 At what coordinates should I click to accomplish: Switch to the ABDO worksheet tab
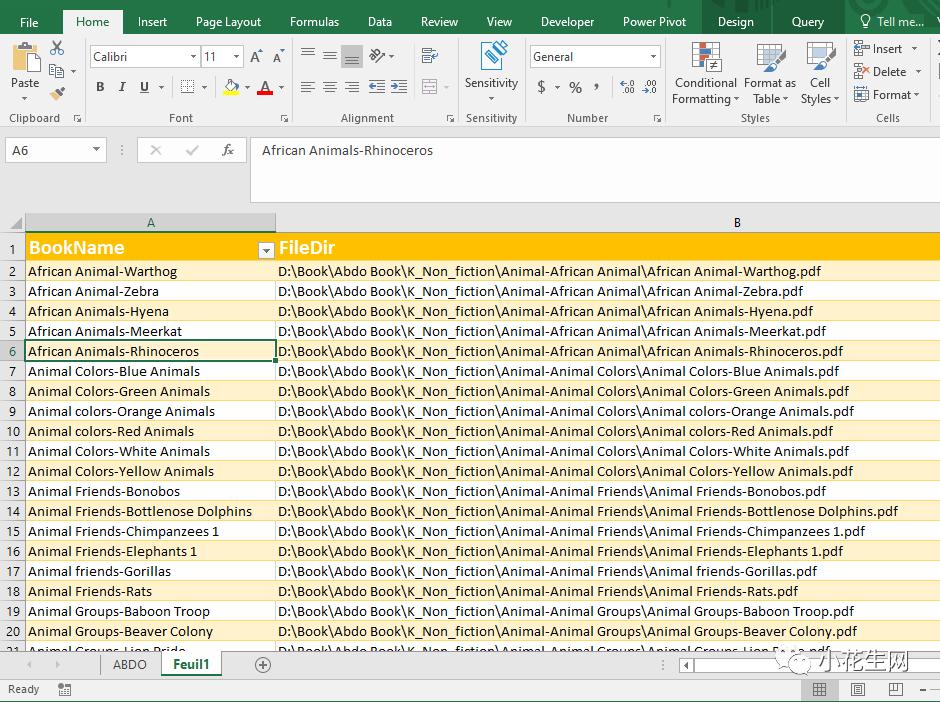[130, 664]
